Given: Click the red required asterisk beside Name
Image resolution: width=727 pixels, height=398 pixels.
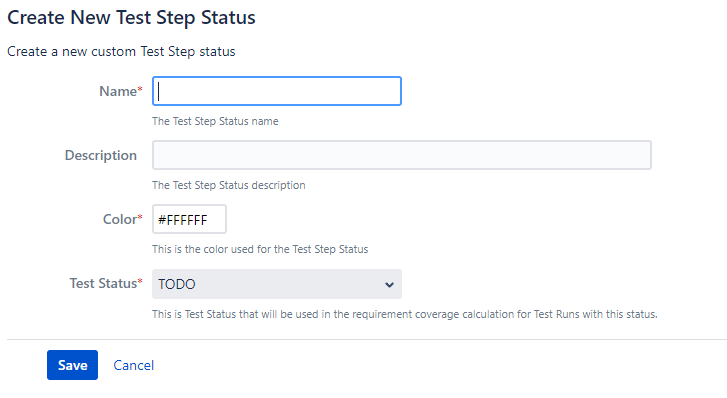Looking at the screenshot, I should click(140, 88).
